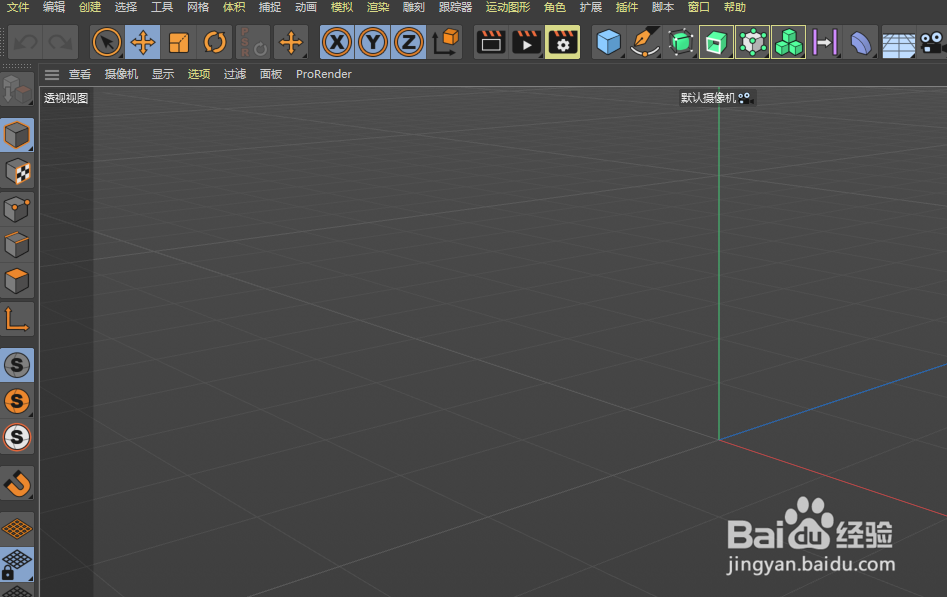
Task: Click the Redo arrow icon
Action: point(60,42)
